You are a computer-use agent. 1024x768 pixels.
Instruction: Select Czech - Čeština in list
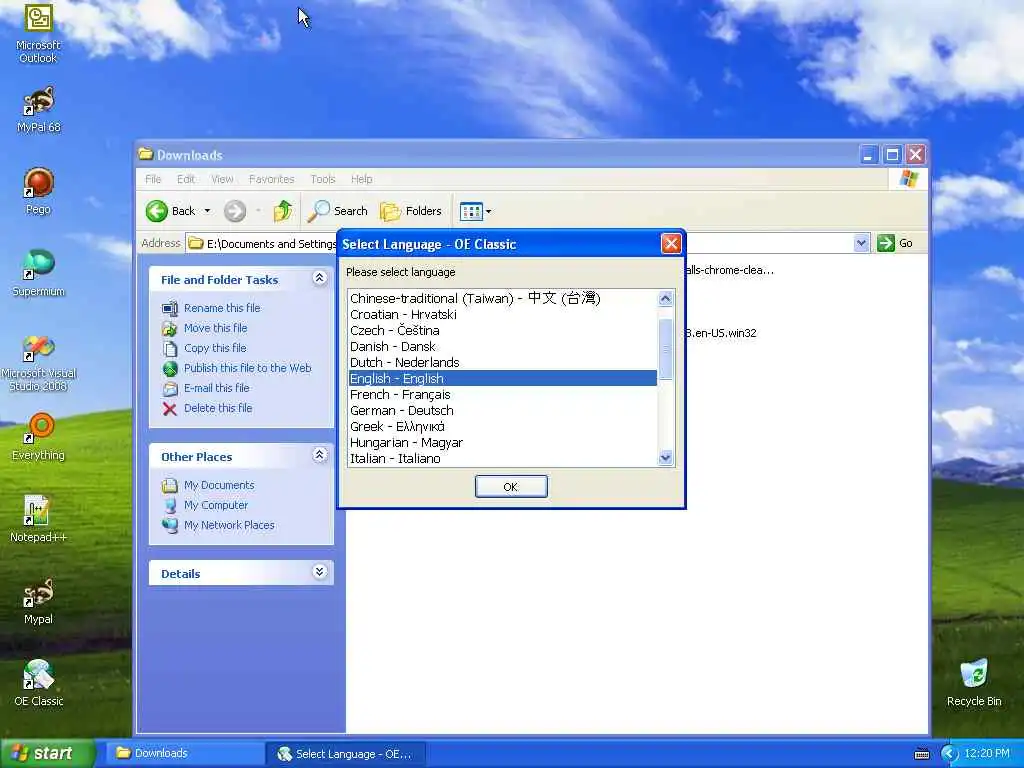(503, 330)
